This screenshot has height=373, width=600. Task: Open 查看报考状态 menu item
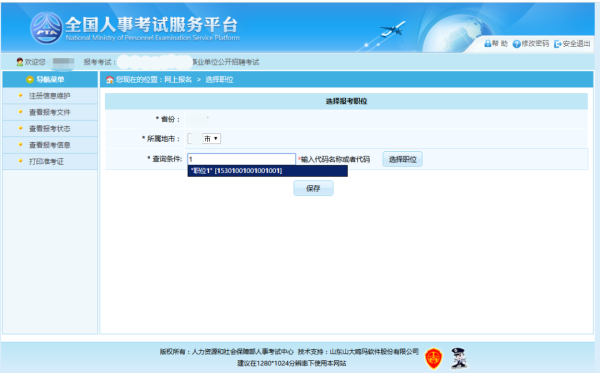49,129
